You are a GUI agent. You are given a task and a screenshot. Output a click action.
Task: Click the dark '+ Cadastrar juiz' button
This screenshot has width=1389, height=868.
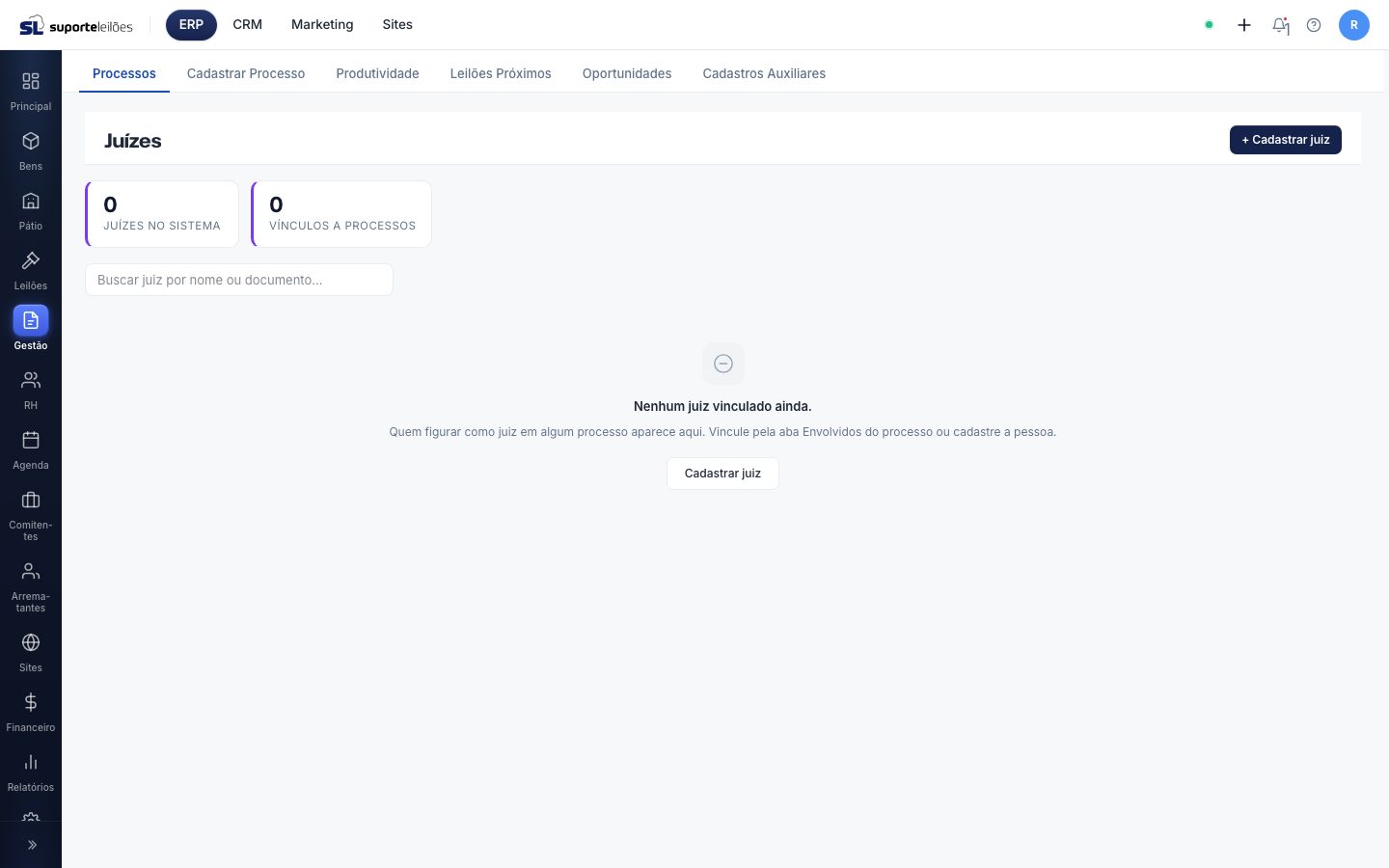pyautogui.click(x=1286, y=140)
